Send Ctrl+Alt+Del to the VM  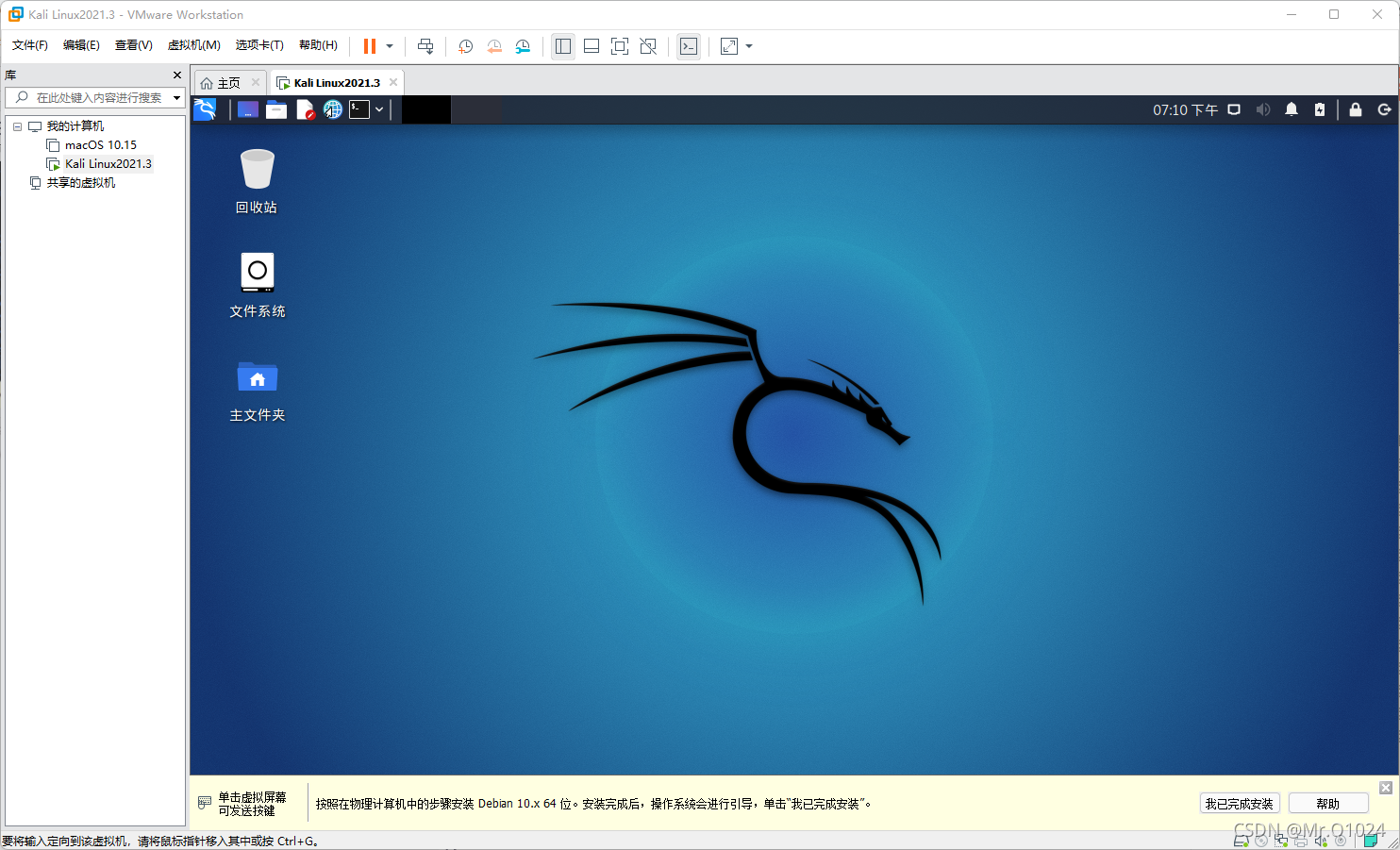point(425,46)
